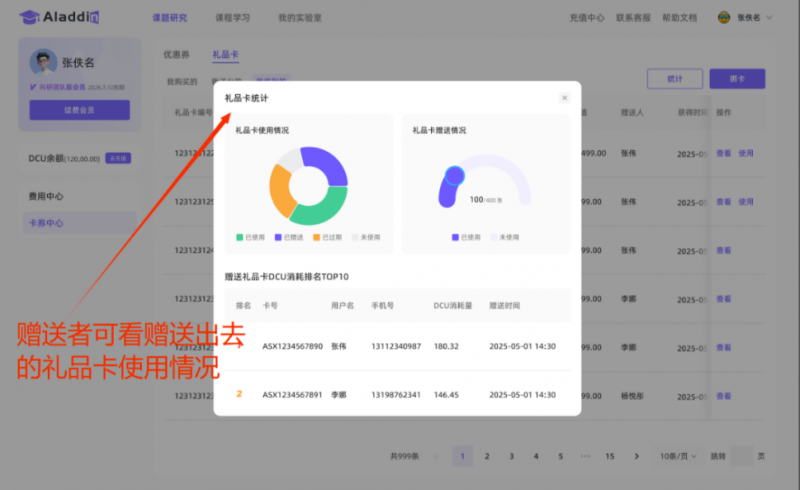Click the user avatar in top bar
The height and width of the screenshot is (490, 800).
pos(724,17)
